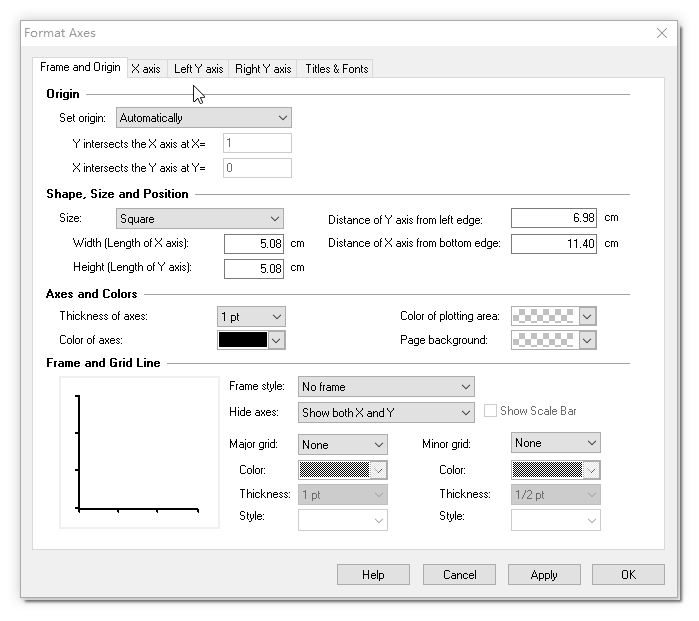This screenshot has width=699, height=621.
Task: Click the Minor grid Color swatch
Action: (x=547, y=470)
